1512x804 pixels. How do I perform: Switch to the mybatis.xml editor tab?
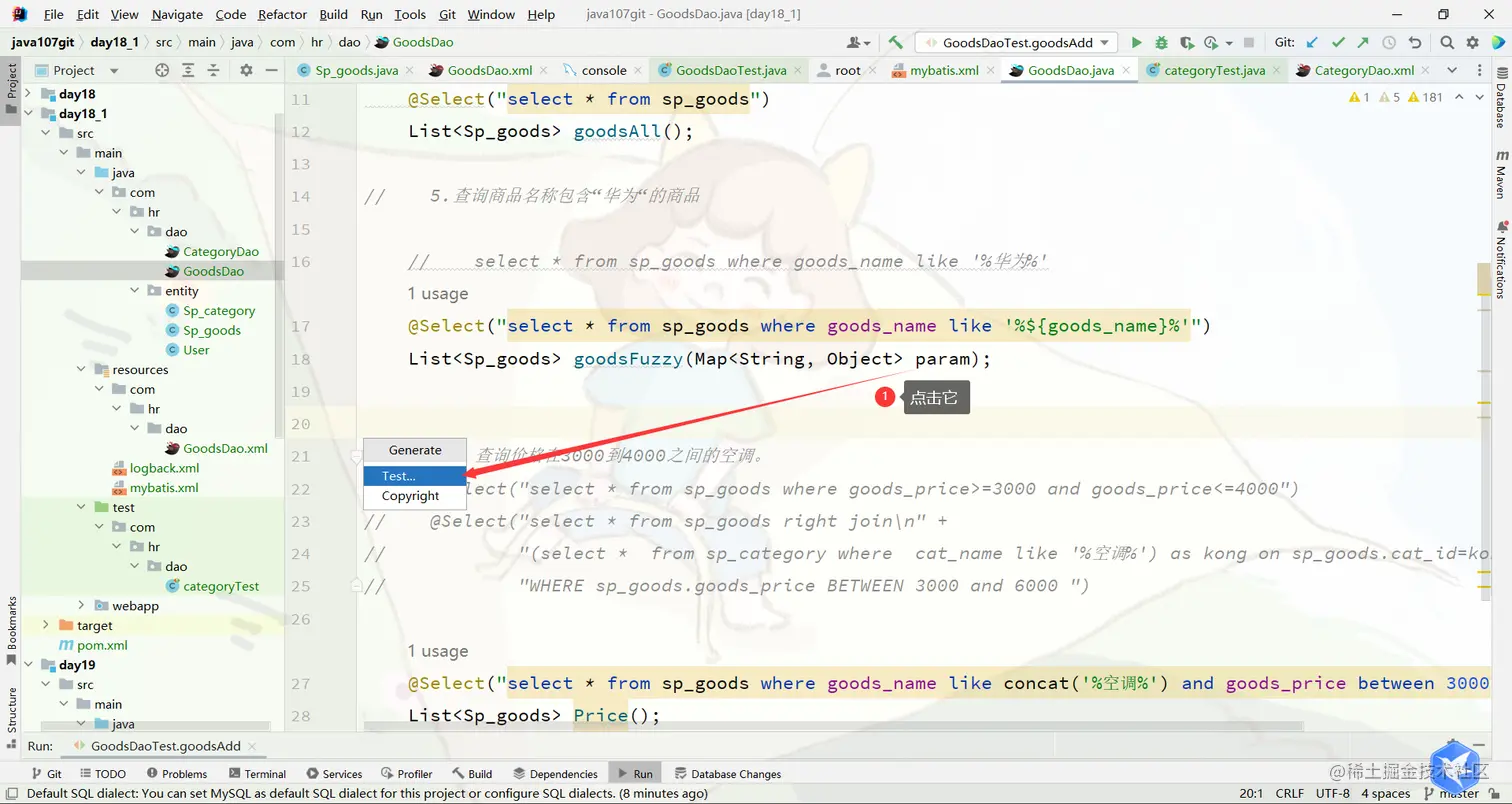click(x=943, y=70)
